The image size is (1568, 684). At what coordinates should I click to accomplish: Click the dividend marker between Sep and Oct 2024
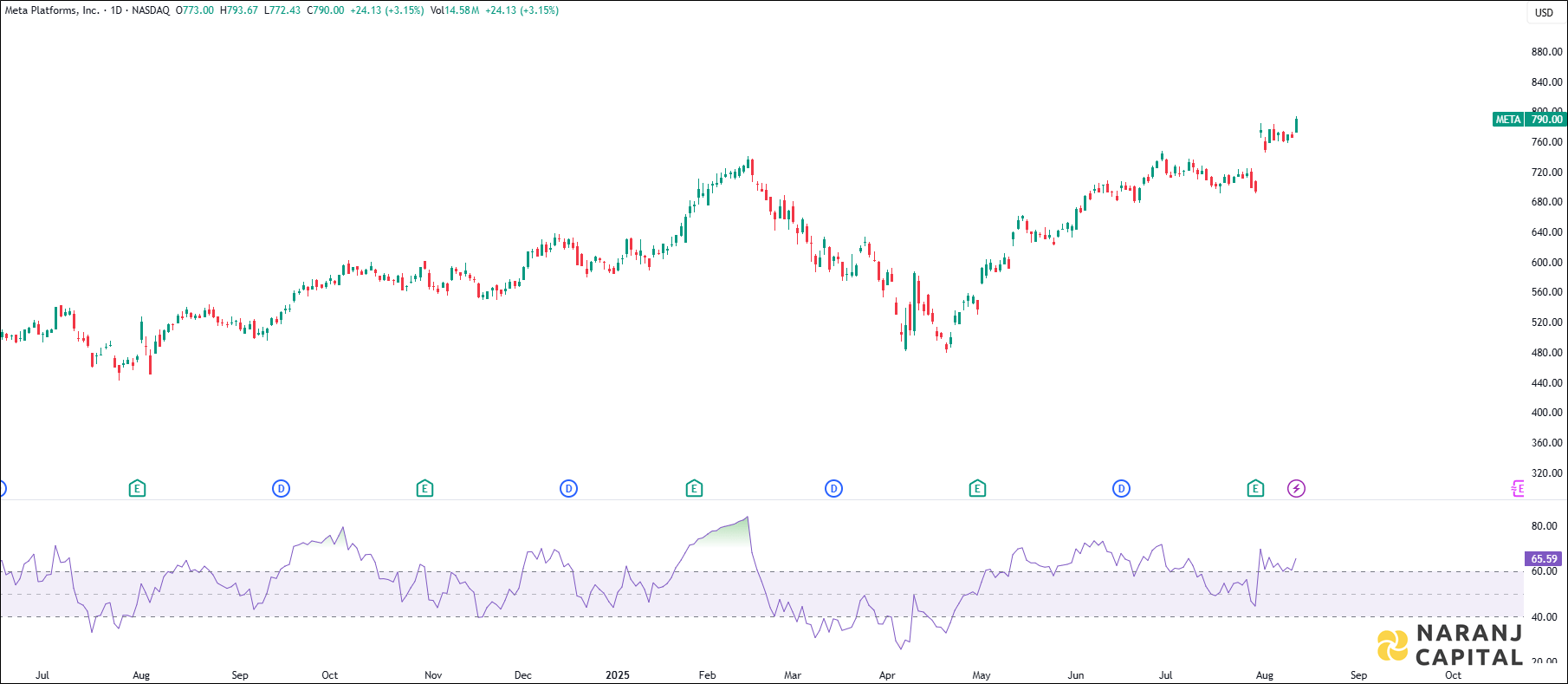click(x=281, y=489)
